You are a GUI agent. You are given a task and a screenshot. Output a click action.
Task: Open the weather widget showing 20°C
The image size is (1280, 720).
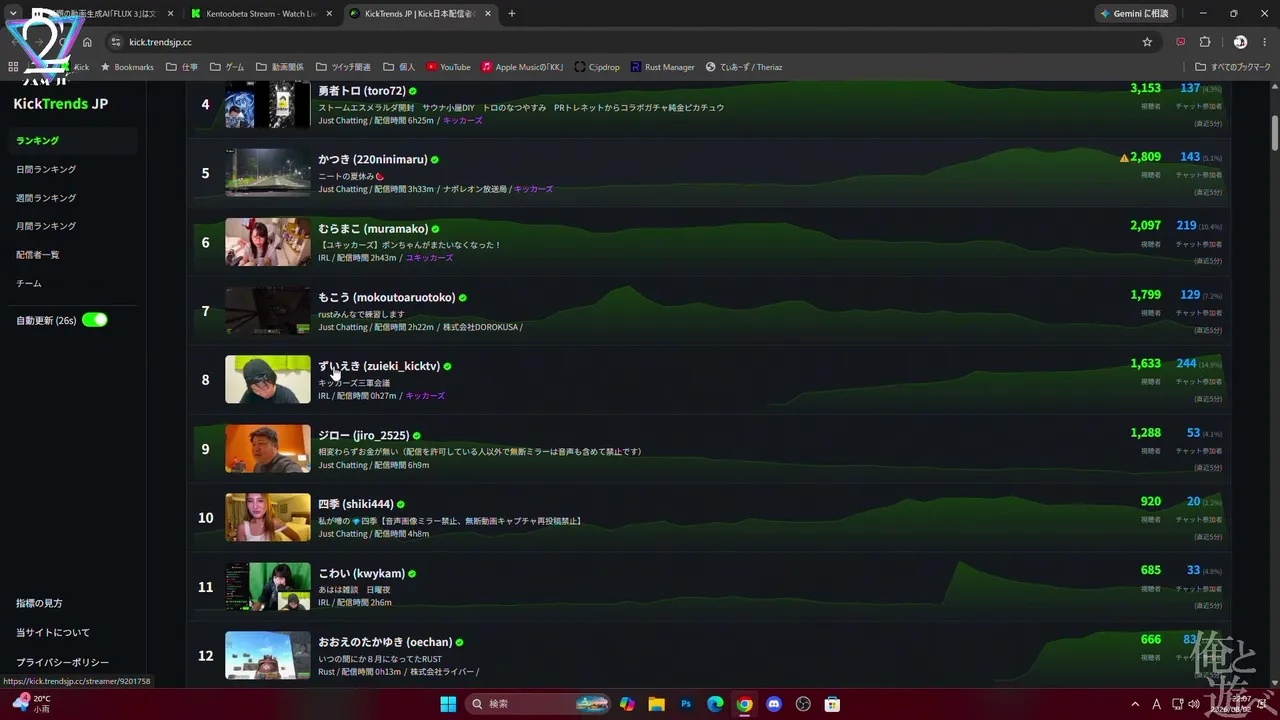point(30,704)
